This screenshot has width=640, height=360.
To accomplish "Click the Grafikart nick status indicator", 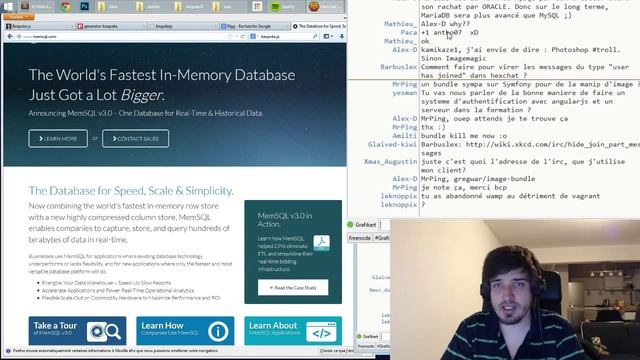I will click(350, 224).
